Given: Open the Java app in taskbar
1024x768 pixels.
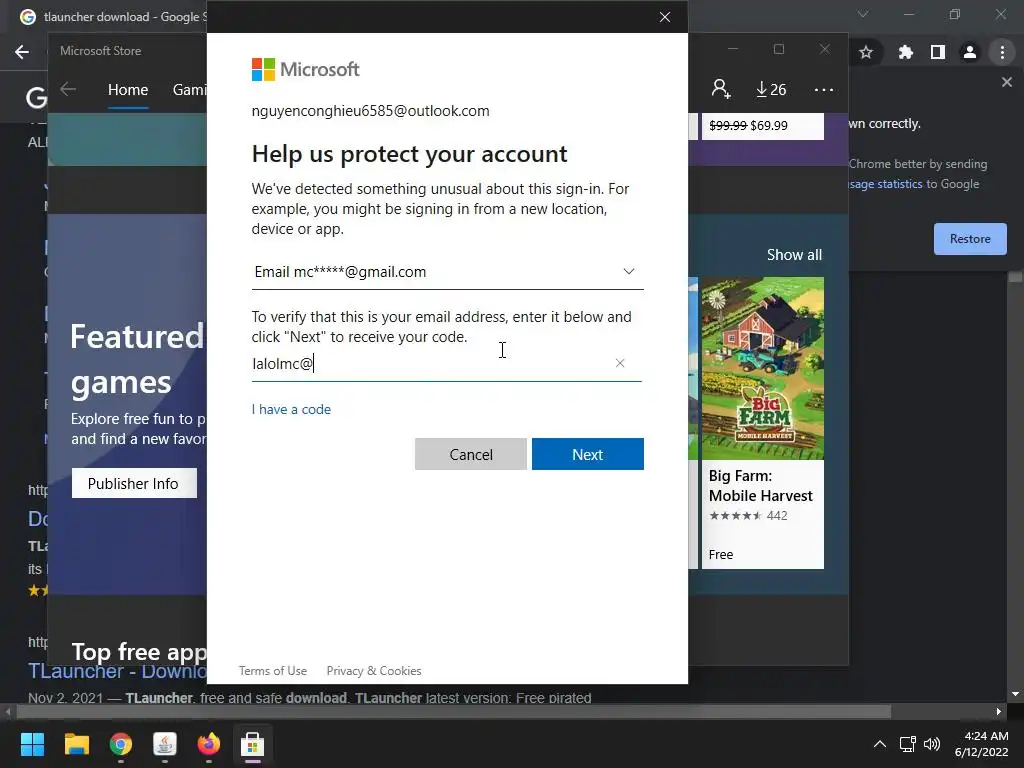Looking at the screenshot, I should (165, 744).
